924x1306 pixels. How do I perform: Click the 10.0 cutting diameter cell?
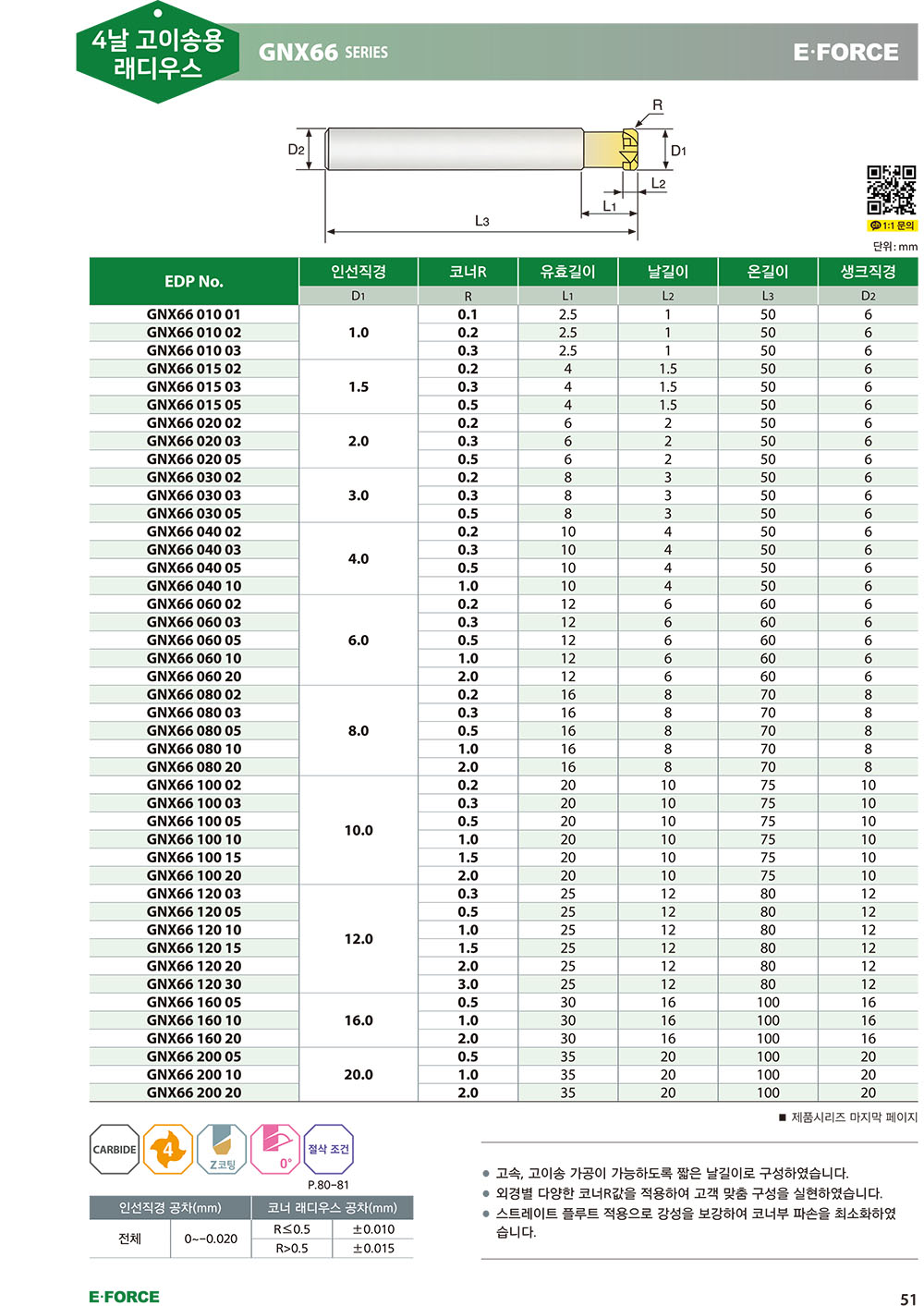[x=359, y=830]
